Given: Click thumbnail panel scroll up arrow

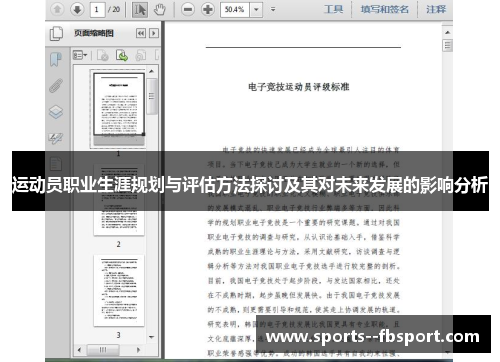Looking at the screenshot, I should pos(152,71).
